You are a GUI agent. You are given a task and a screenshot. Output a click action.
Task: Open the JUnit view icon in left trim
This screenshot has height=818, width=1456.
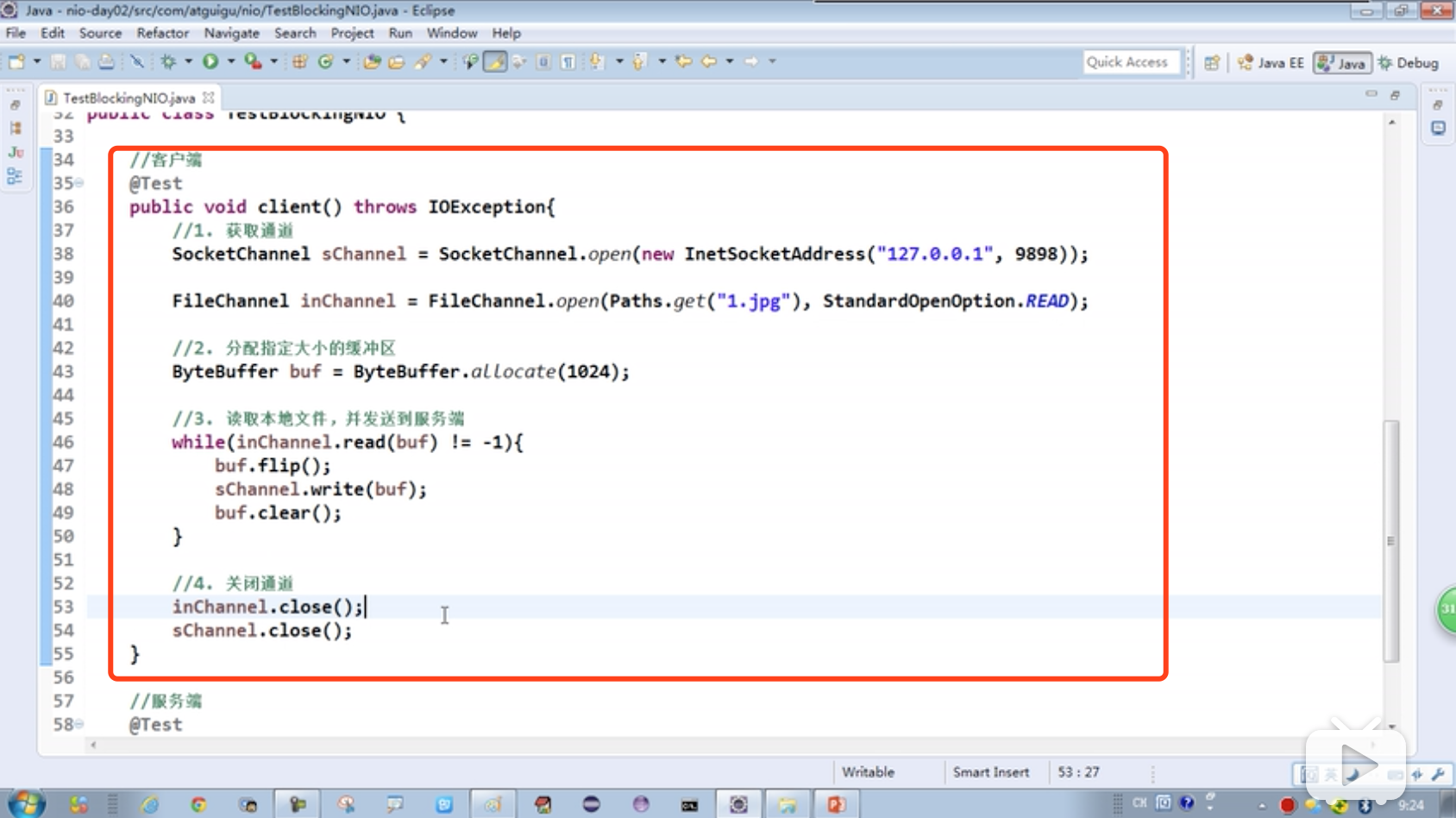(16, 152)
